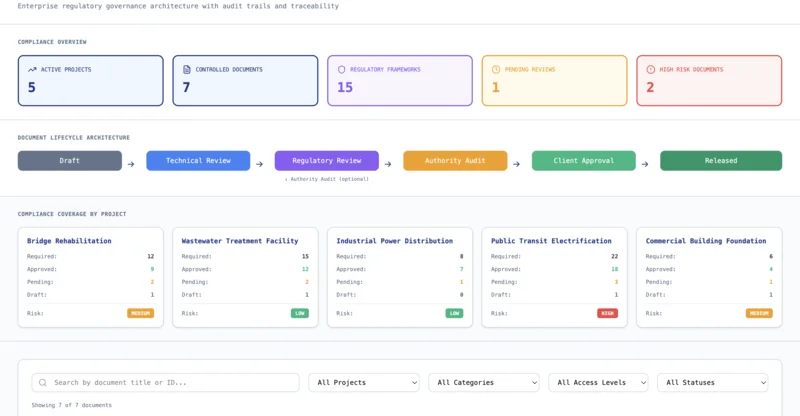Click the Pending Reviews clock icon
Screen dimensions: 800x416
[497, 70]
